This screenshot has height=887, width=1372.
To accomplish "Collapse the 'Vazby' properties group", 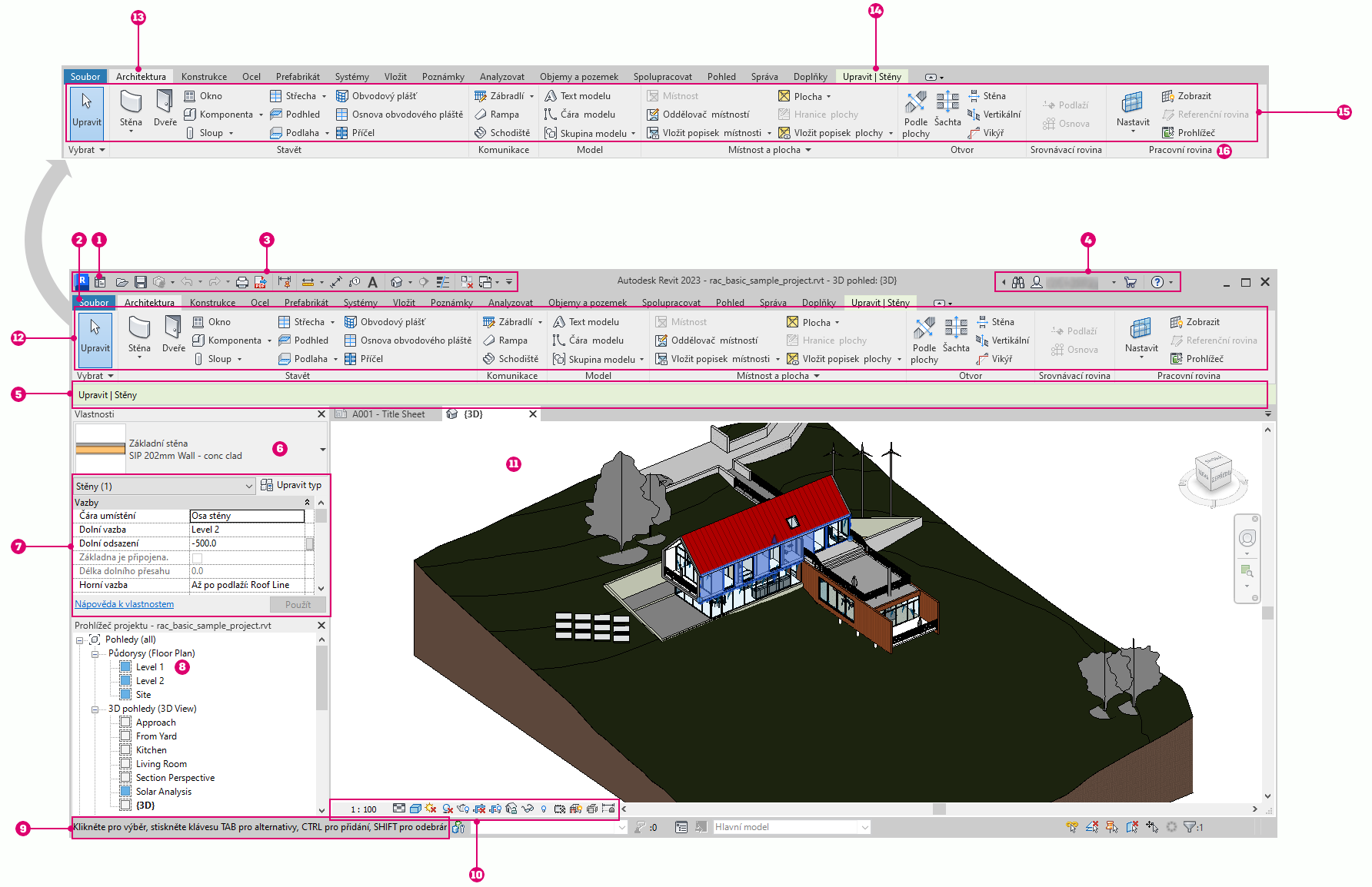I will (x=308, y=502).
